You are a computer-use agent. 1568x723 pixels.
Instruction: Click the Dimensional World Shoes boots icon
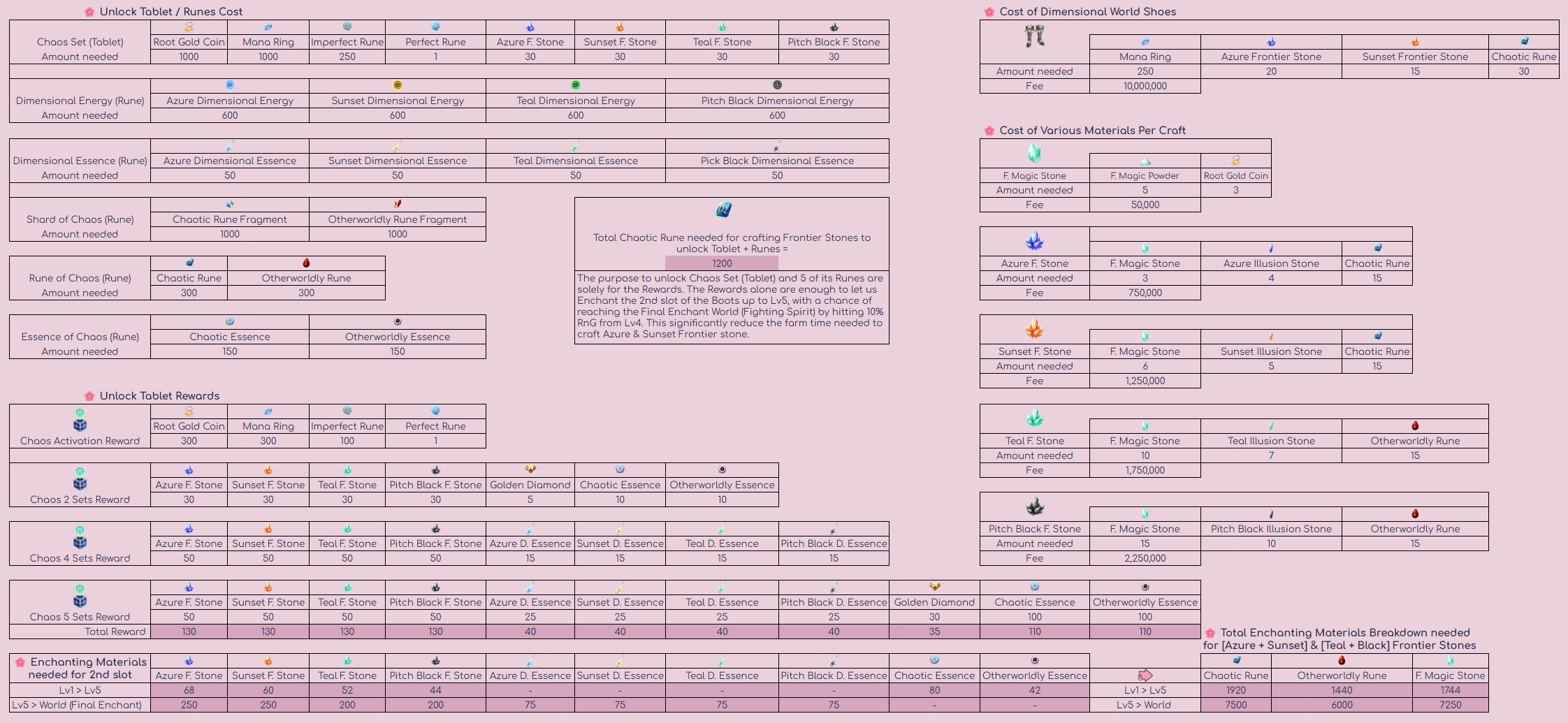click(x=1034, y=36)
